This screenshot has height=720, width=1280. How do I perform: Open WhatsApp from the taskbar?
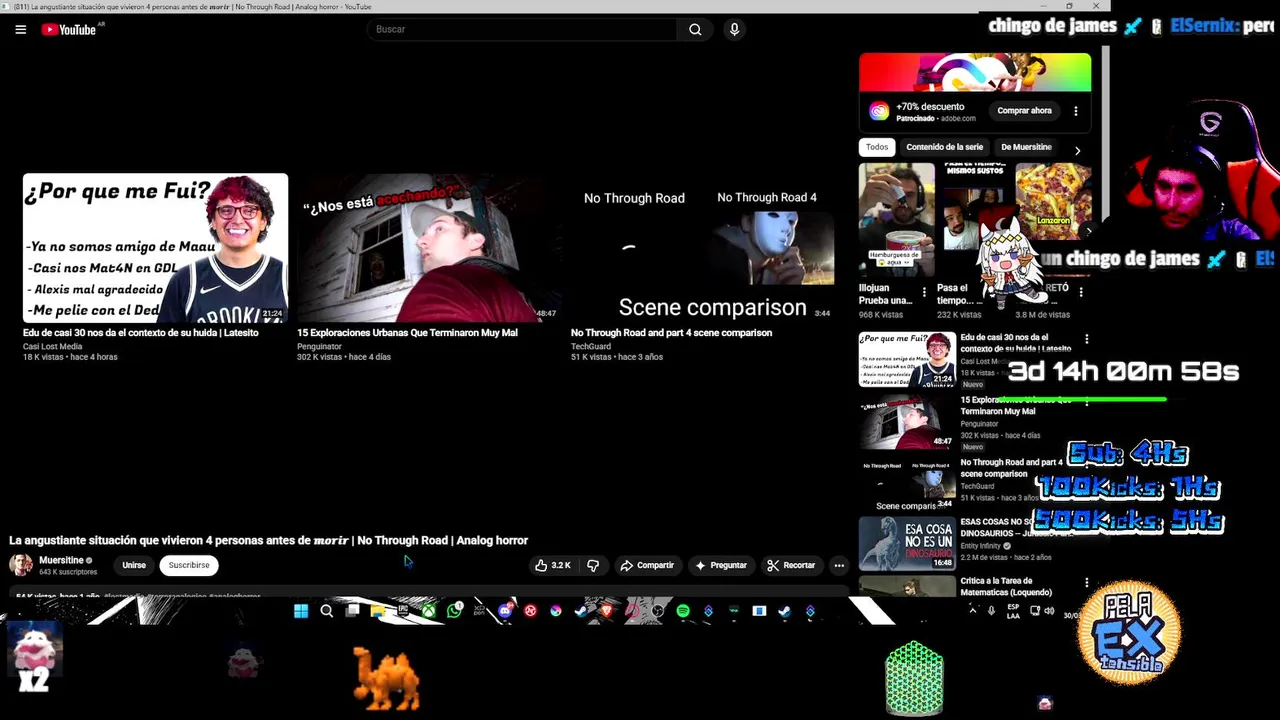pyautogui.click(x=455, y=611)
